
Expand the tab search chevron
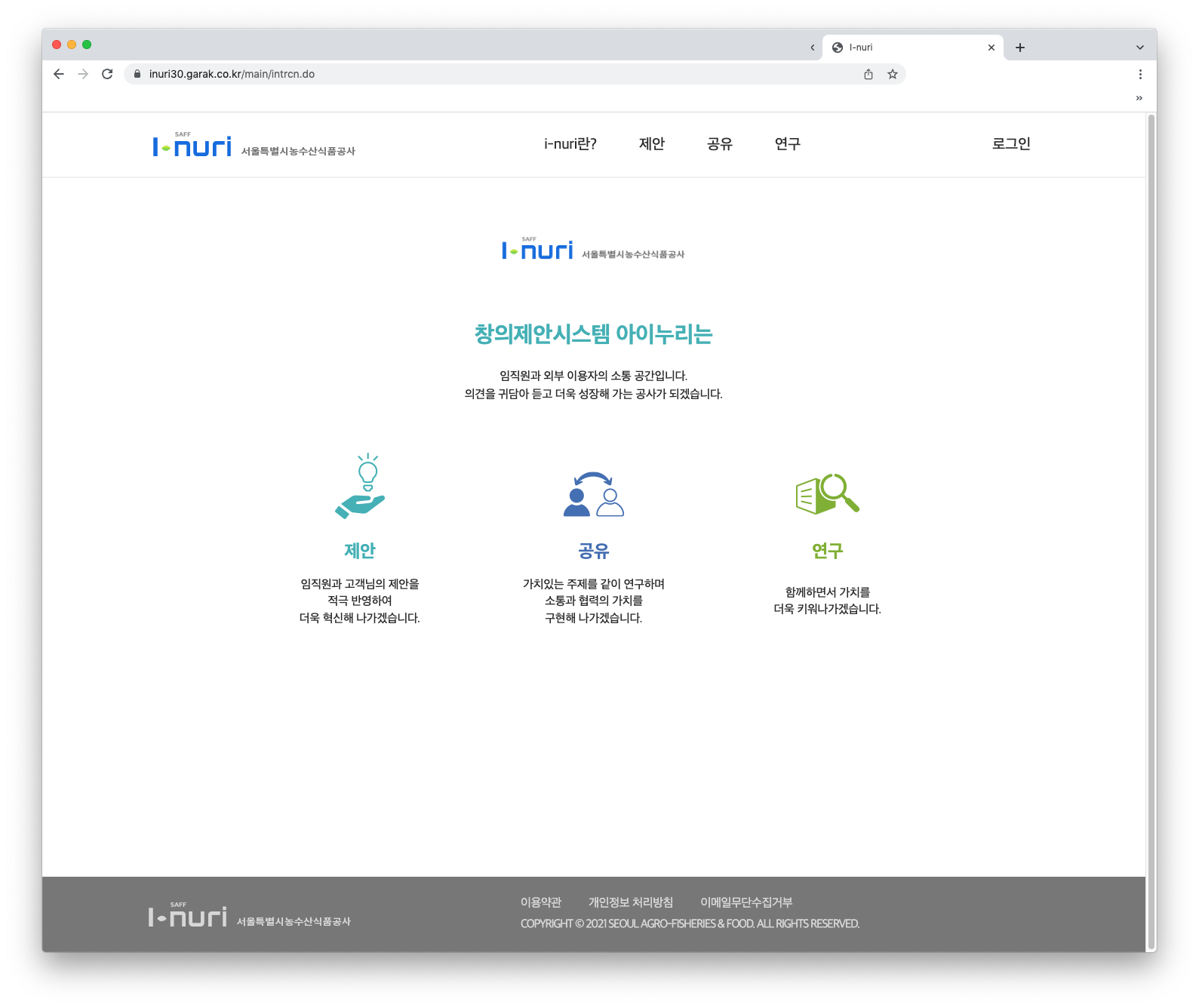coord(1140,48)
